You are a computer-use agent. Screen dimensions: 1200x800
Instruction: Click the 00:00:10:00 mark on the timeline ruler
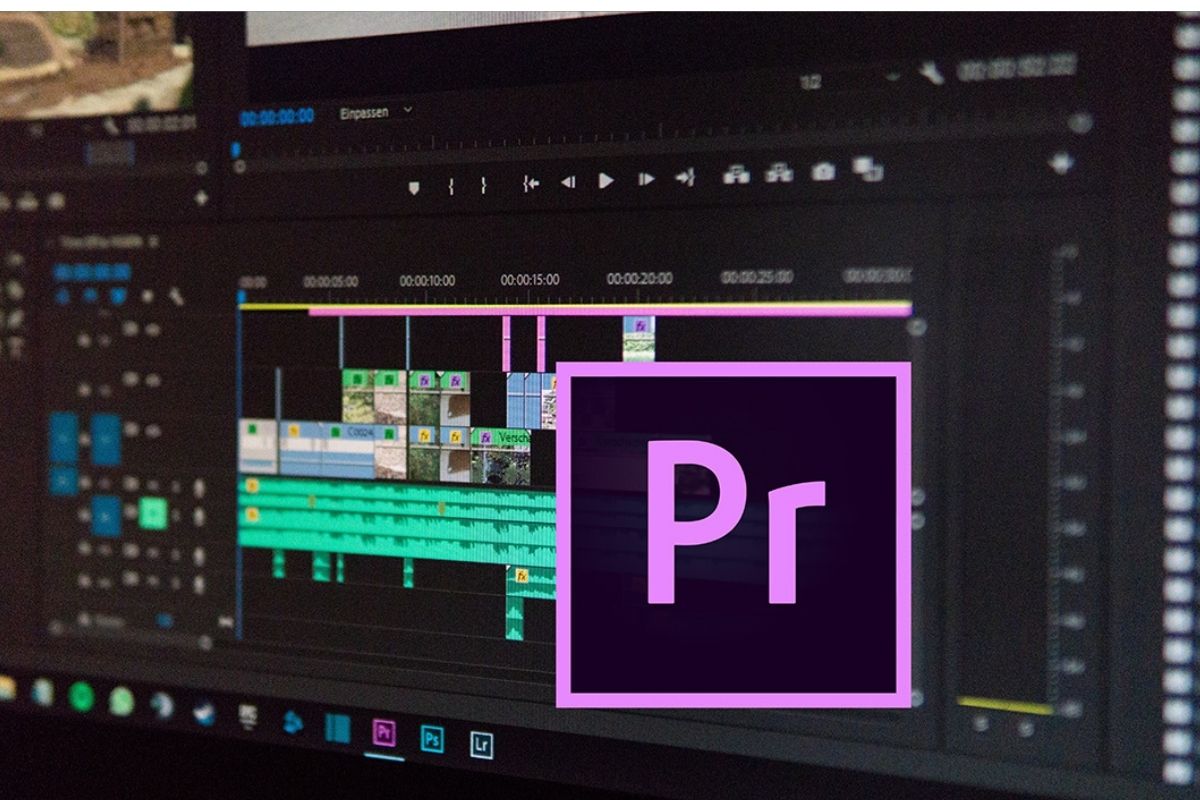(428, 281)
